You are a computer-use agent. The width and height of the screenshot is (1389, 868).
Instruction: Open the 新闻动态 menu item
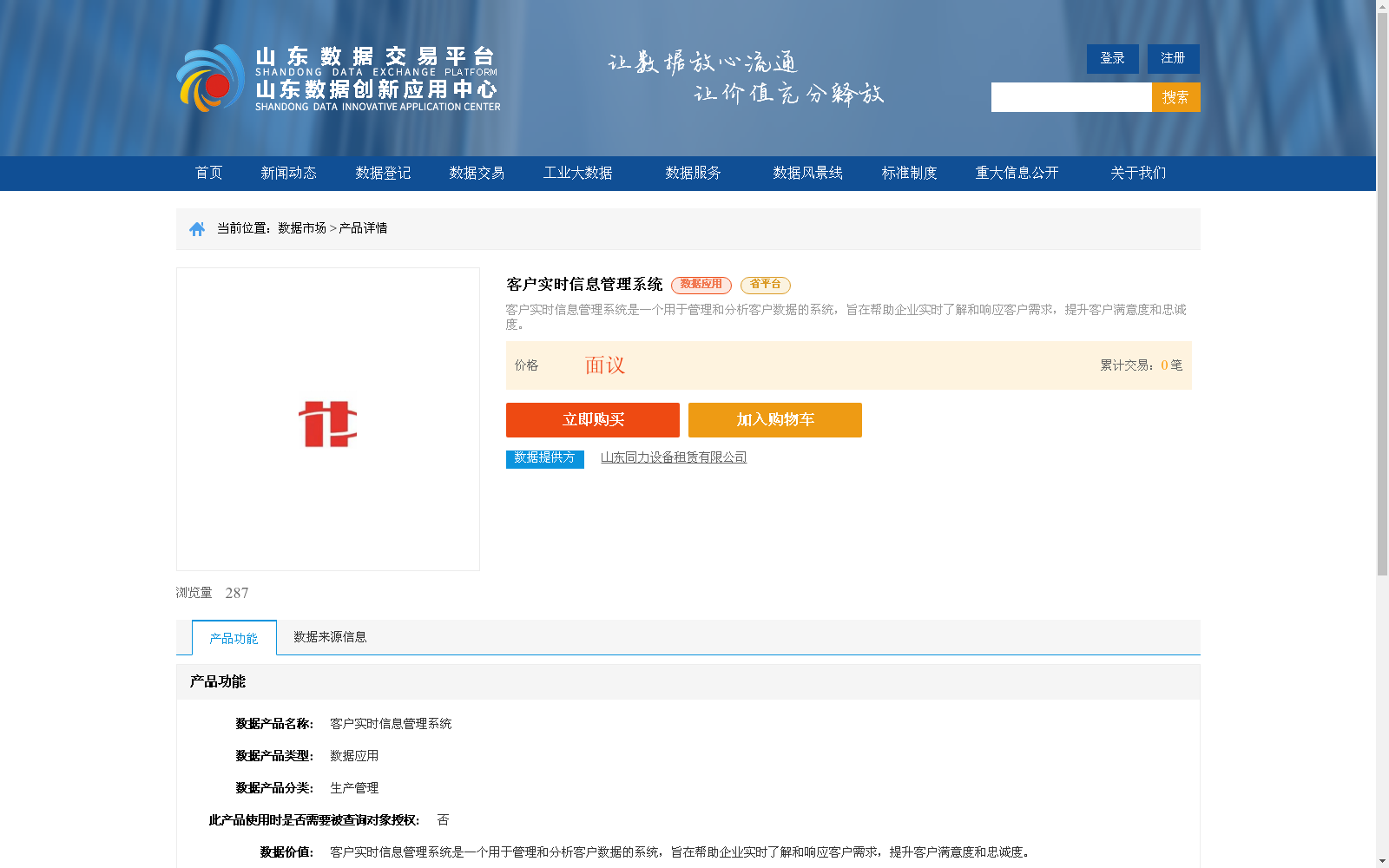pyautogui.click(x=289, y=173)
